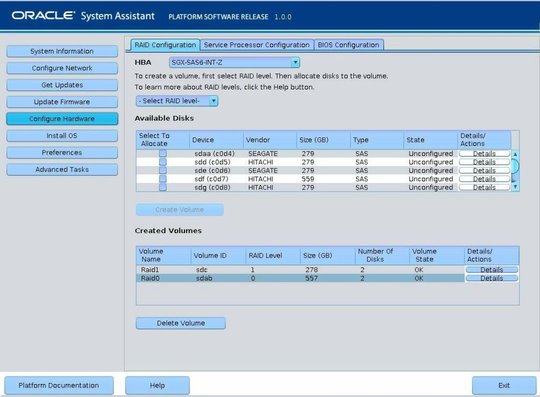This screenshot has width=540, height=397.
Task: Click the Help button
Action: pyautogui.click(x=157, y=385)
